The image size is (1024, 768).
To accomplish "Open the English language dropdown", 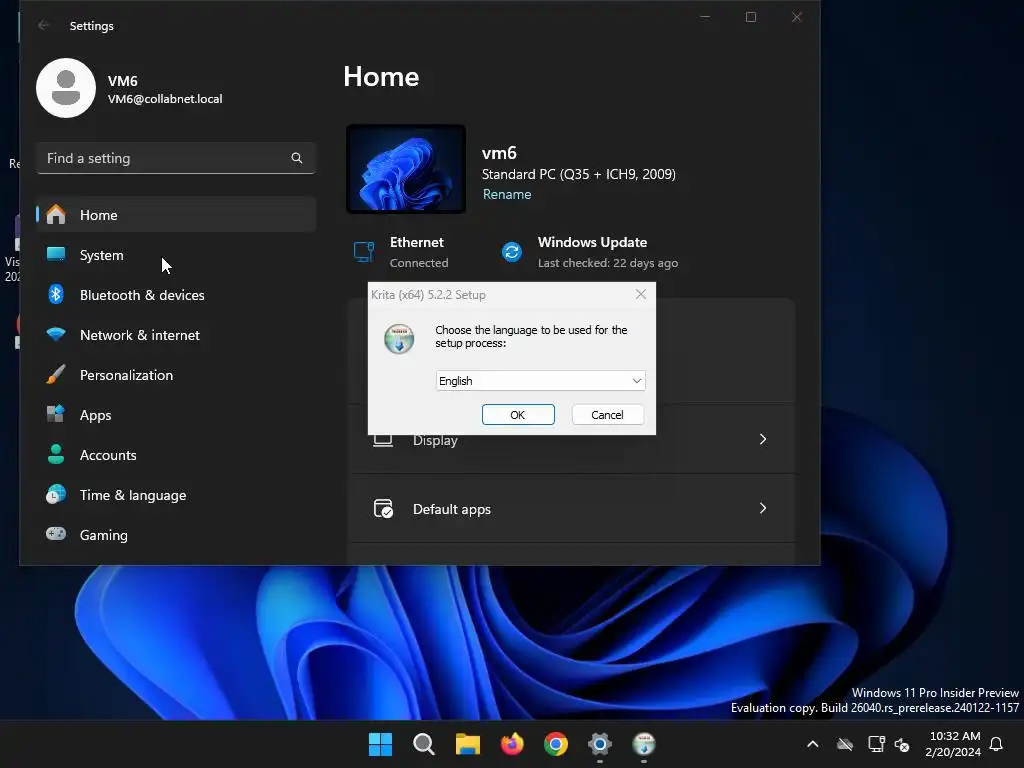I will [x=540, y=381].
